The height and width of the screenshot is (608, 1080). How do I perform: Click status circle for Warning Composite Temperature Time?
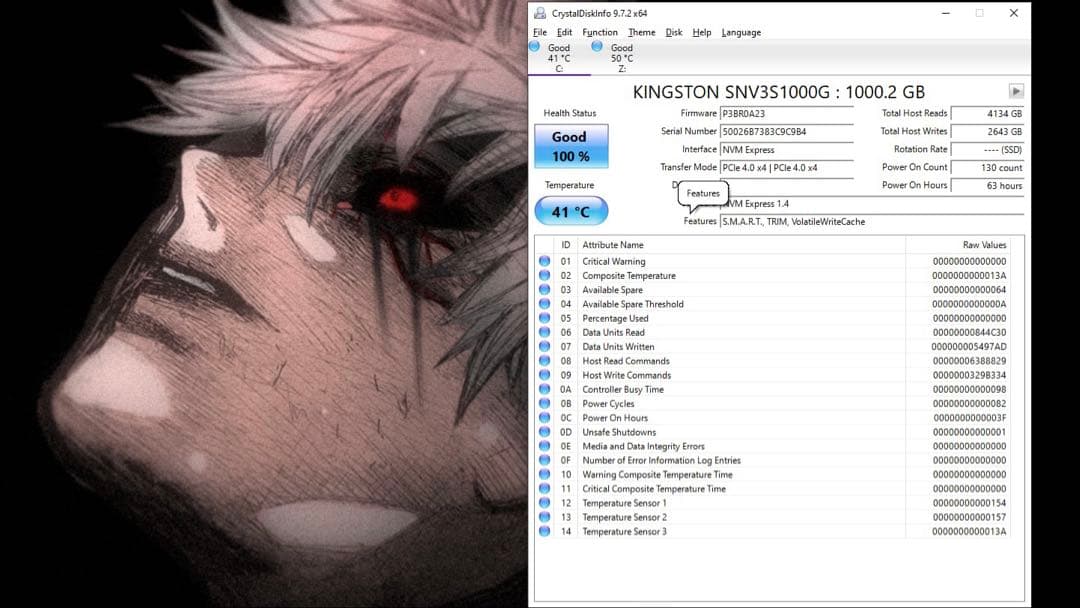click(544, 474)
